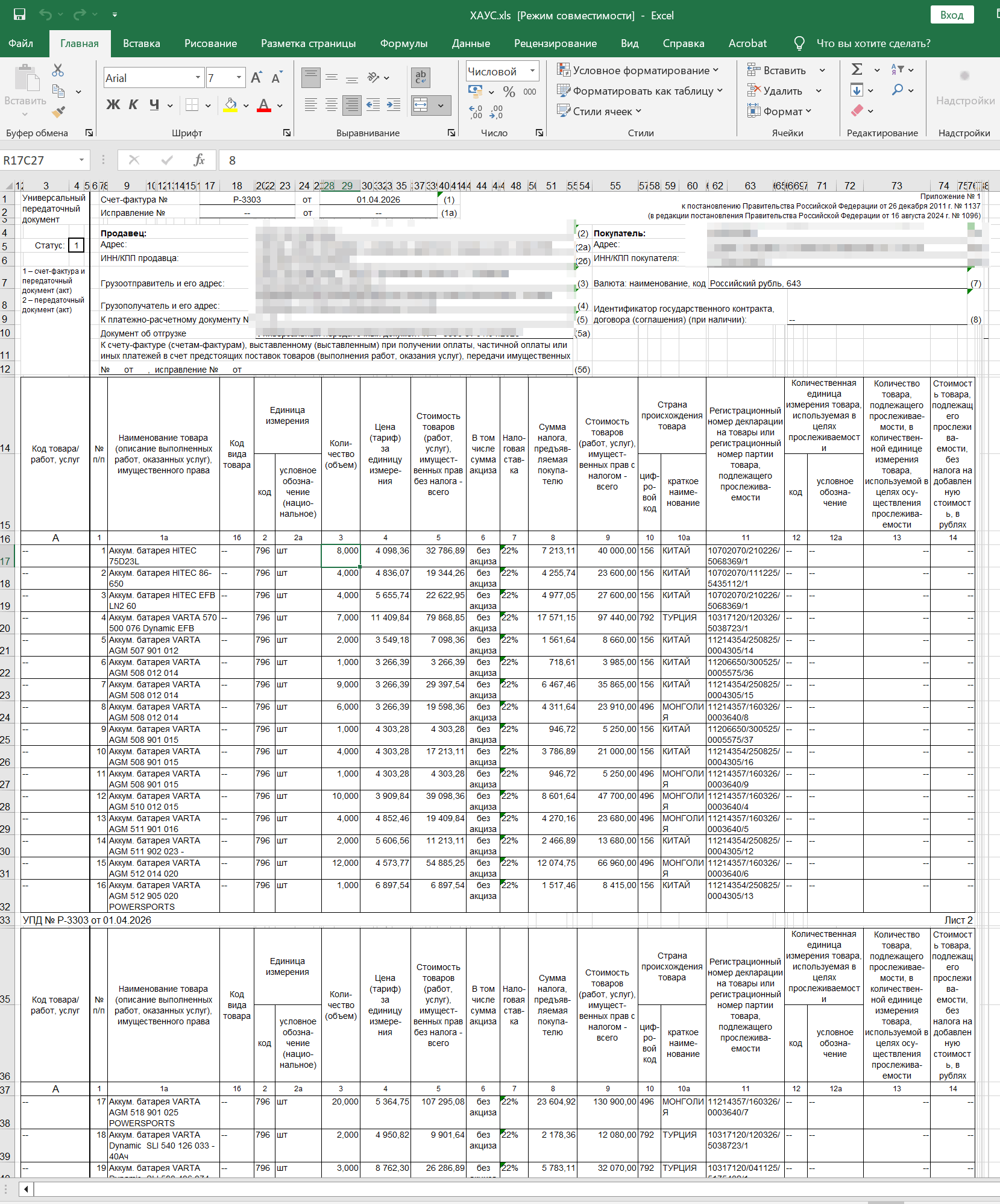Open the Условное форматирование dropdown

[x=638, y=70]
